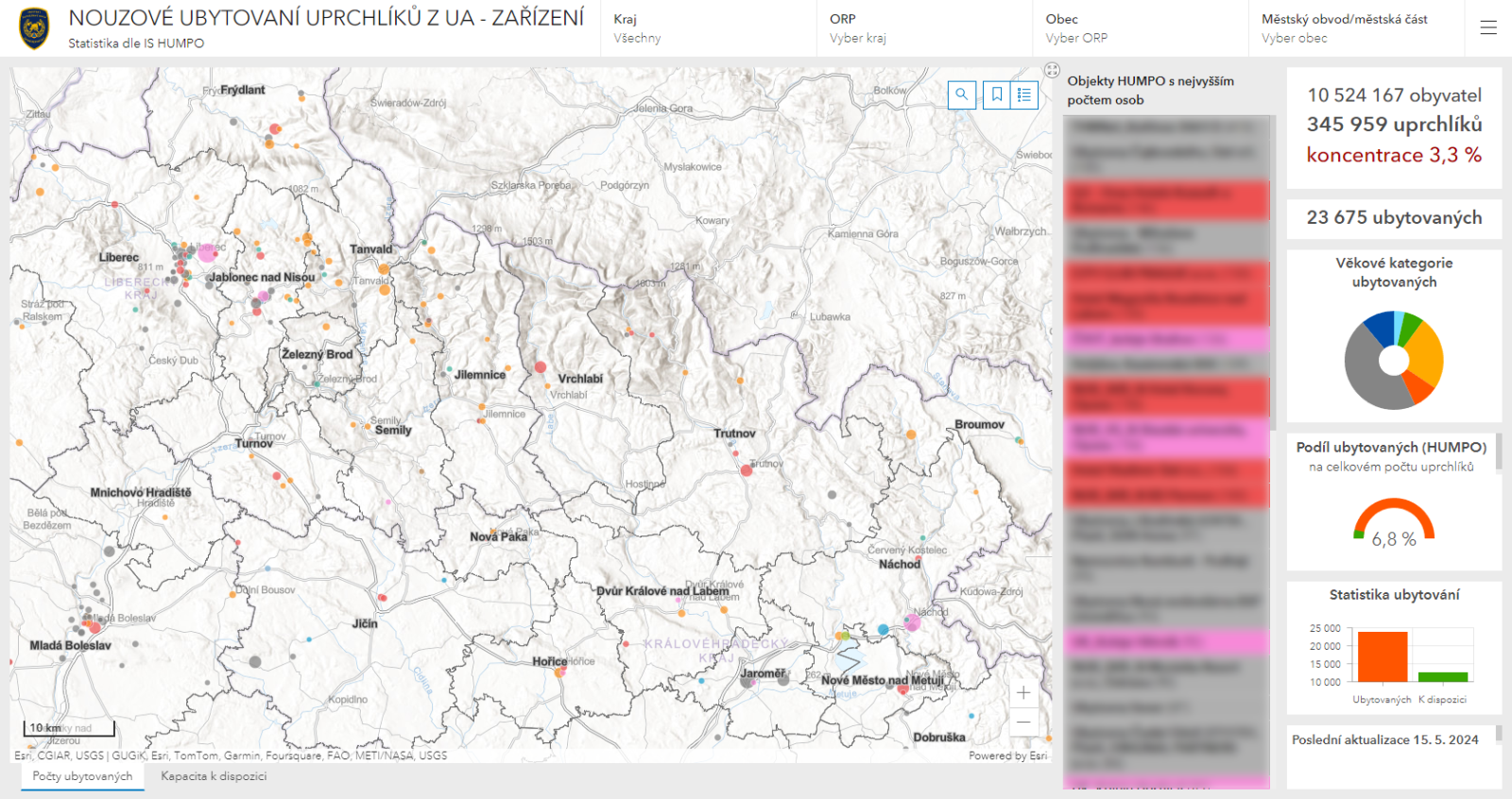This screenshot has height=799, width=1512.
Task: Click the koncentrace 3,3 % value
Action: tap(1394, 155)
